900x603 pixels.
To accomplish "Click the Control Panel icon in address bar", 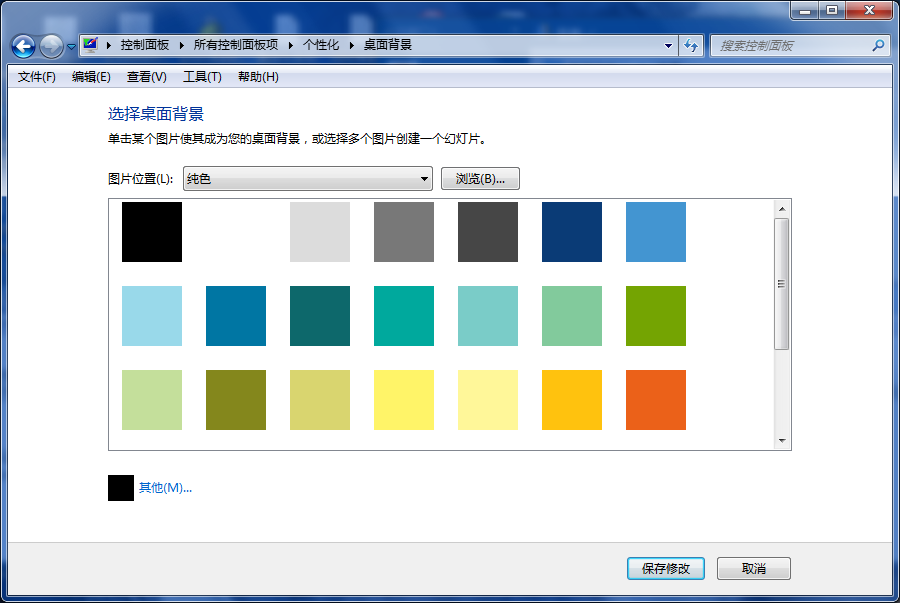I will (x=90, y=45).
